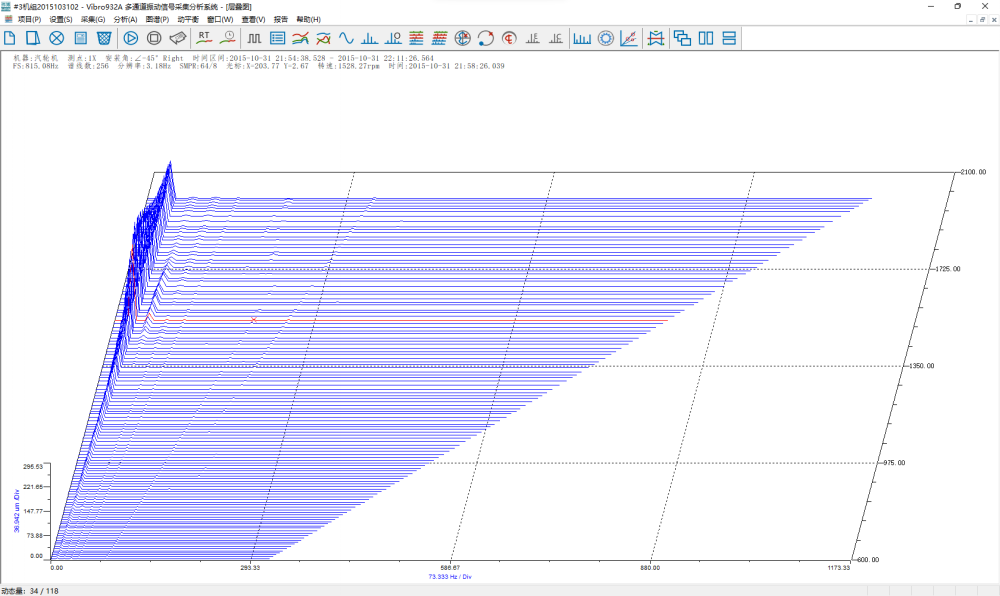Click the Vibro932A app icon in title bar

pos(6,6)
